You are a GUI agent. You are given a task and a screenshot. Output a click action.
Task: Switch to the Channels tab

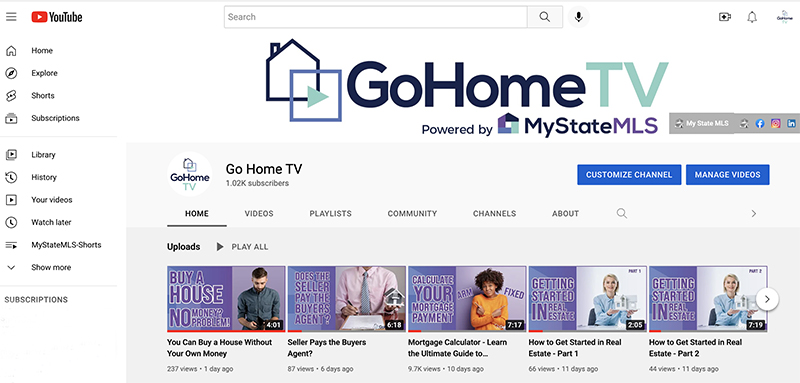click(x=494, y=213)
